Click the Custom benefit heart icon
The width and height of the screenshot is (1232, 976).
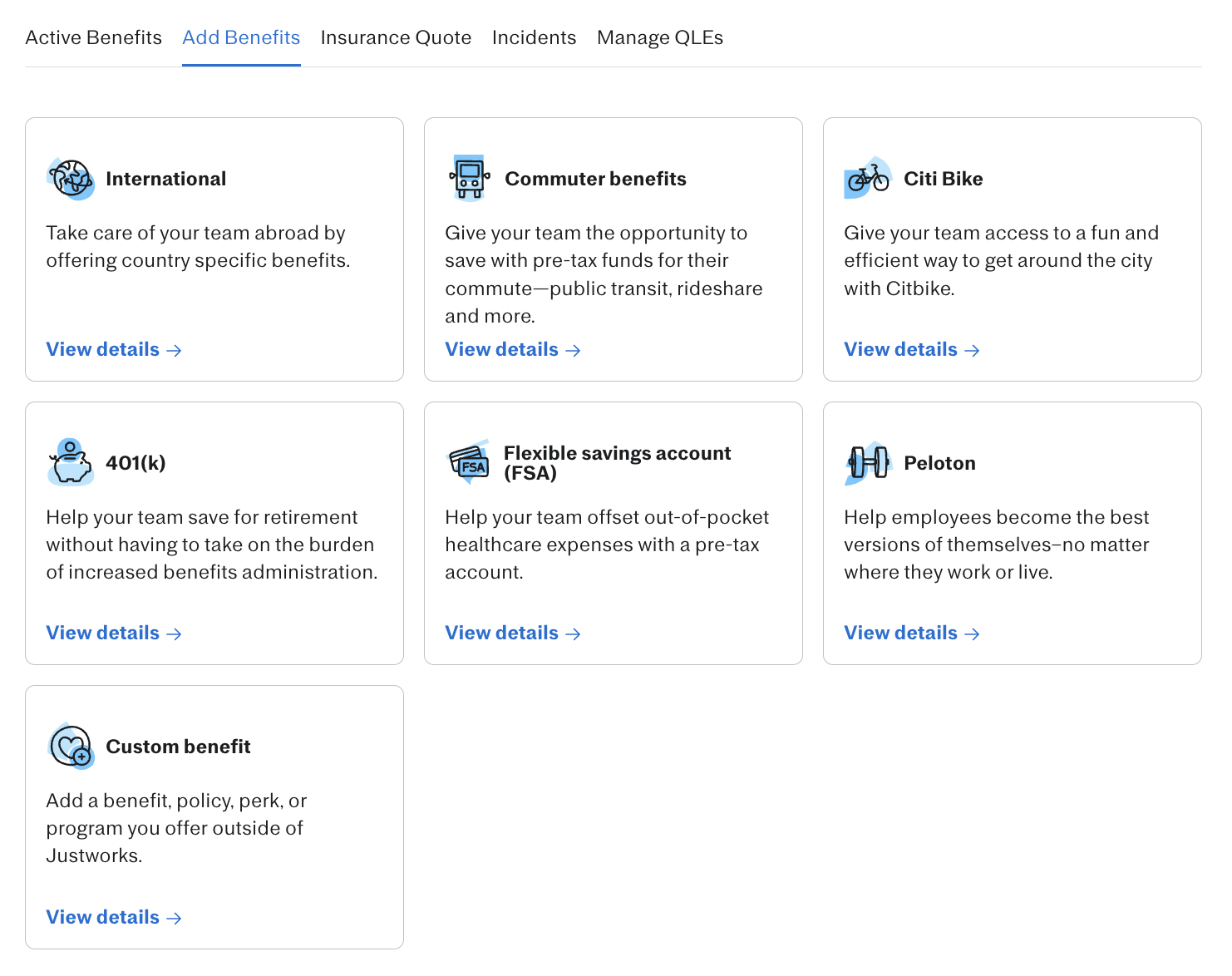tap(71, 746)
